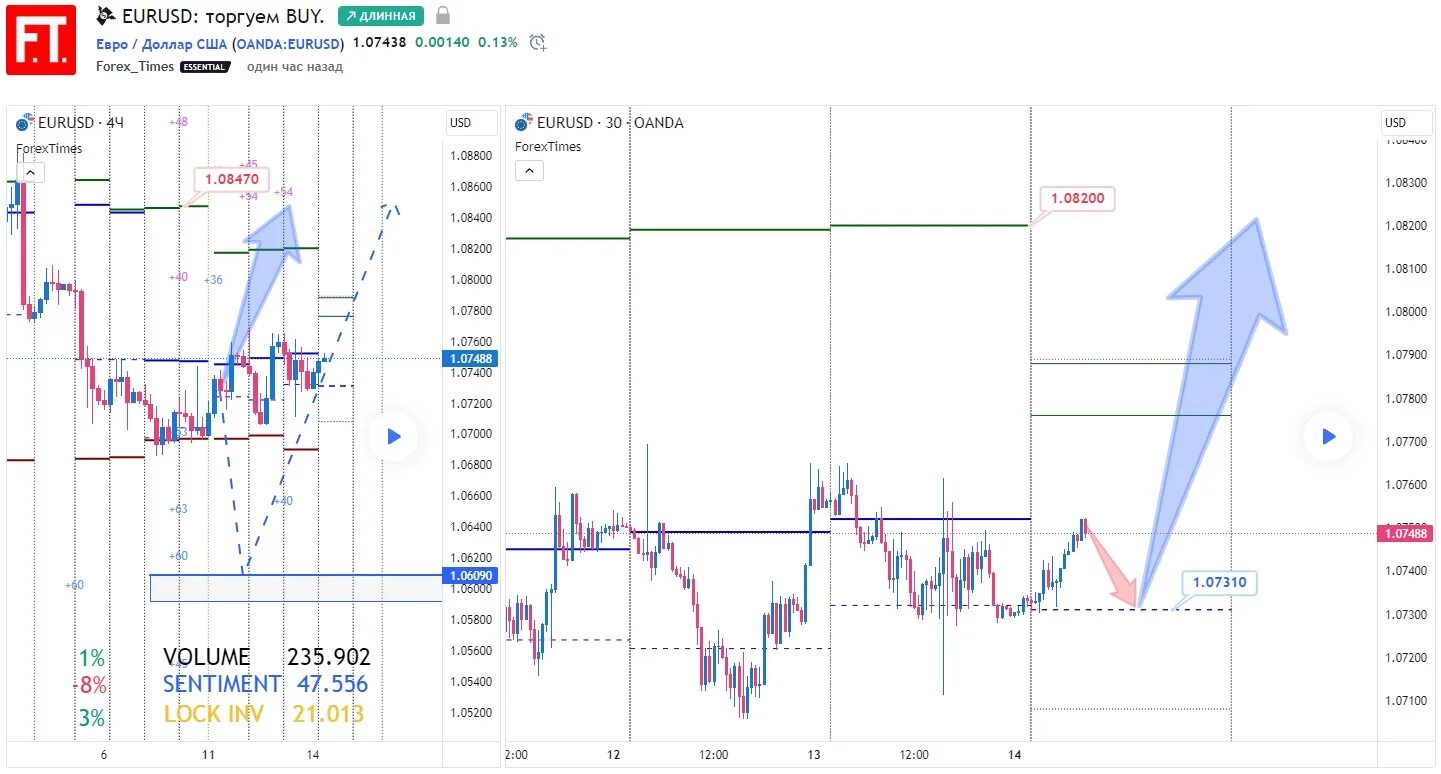Click the 1.07310 price label on right chart

1219,582
